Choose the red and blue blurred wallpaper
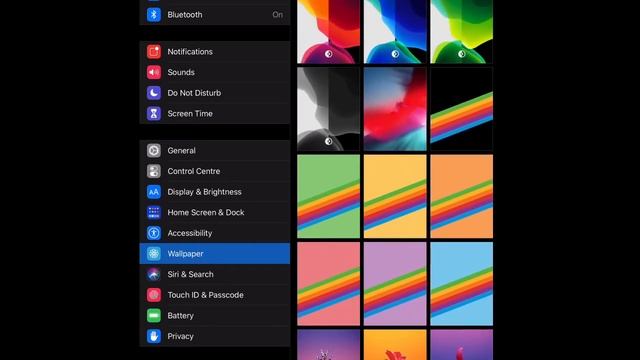The height and width of the screenshot is (360, 640). tap(395, 109)
